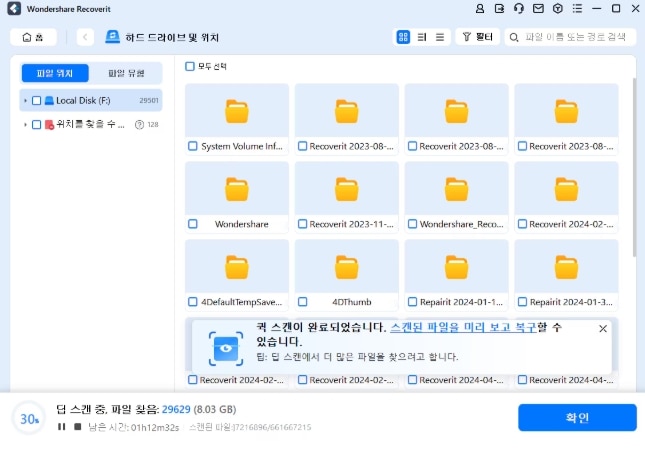Viewport: 645px width, 453px height.
Task: Click the remaining time 01h12m32s text
Action: point(155,428)
